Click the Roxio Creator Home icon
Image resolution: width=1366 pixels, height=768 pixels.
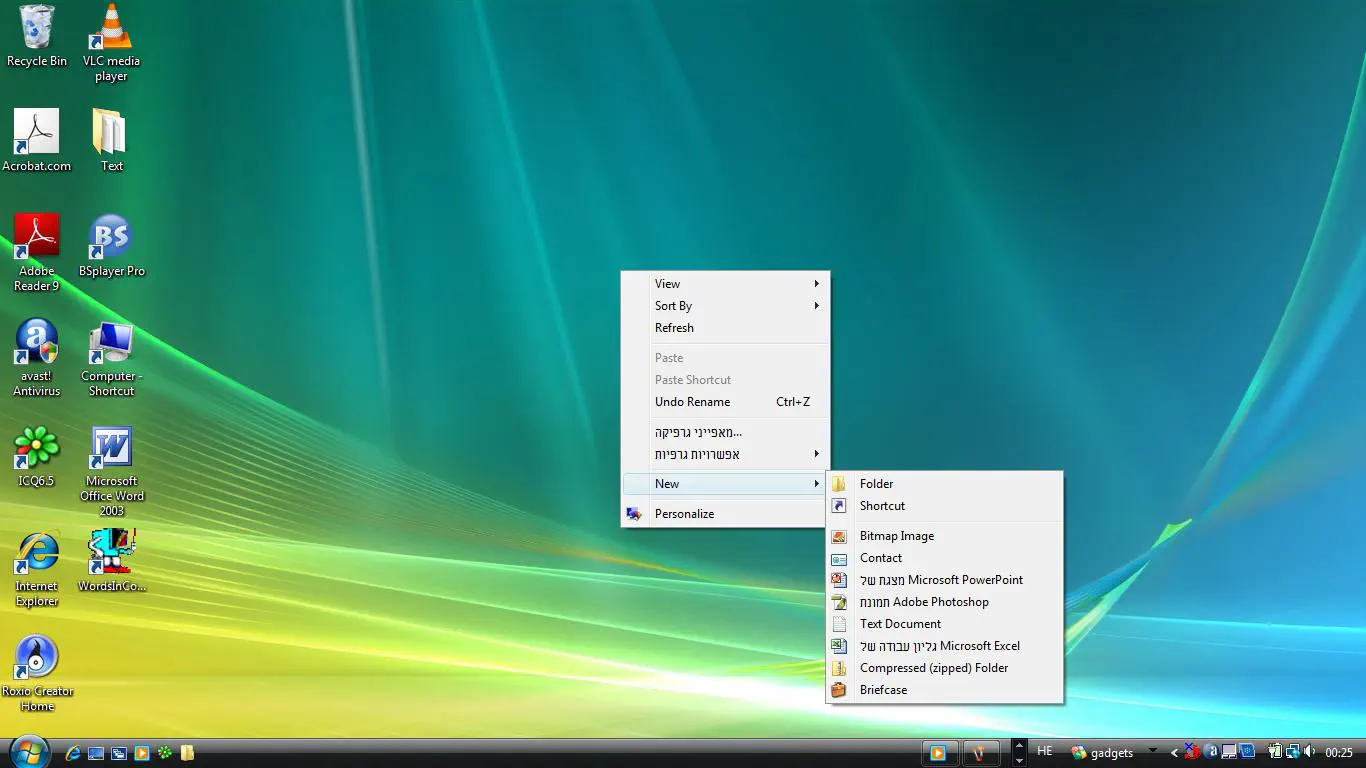click(37, 659)
